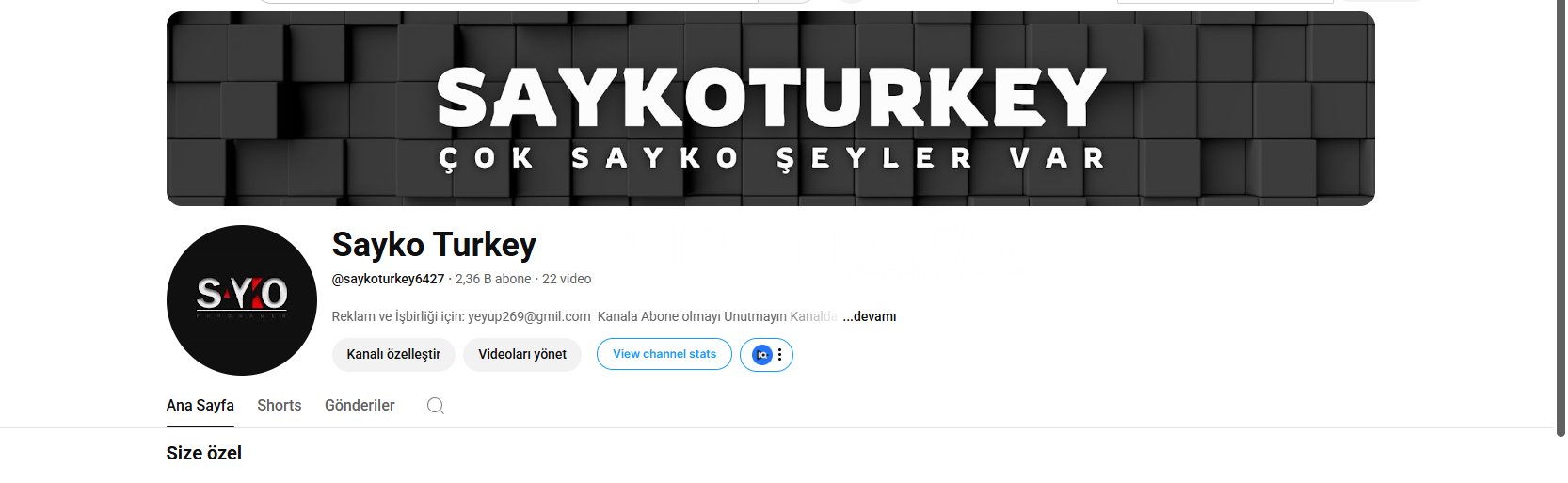The width and height of the screenshot is (1568, 483).
Task: Click the page vertical scrollbar
Action: click(x=1560, y=218)
